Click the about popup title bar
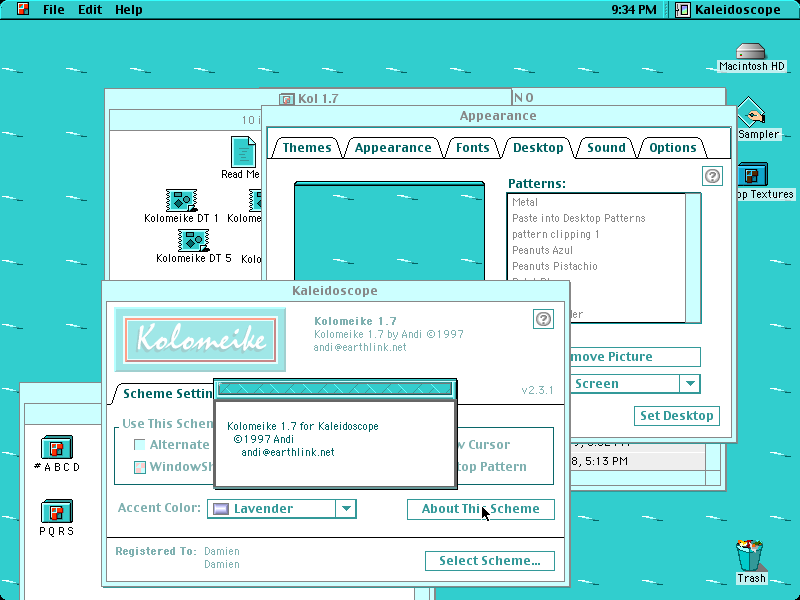This screenshot has width=800, height=600. tap(335, 389)
